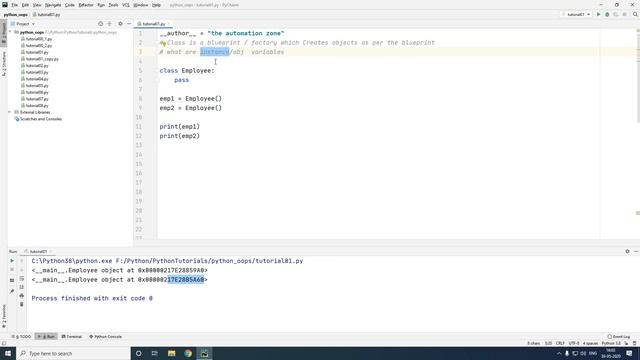Rerun program in Run tool window
This screenshot has width=640, height=360.
[x=12, y=261]
